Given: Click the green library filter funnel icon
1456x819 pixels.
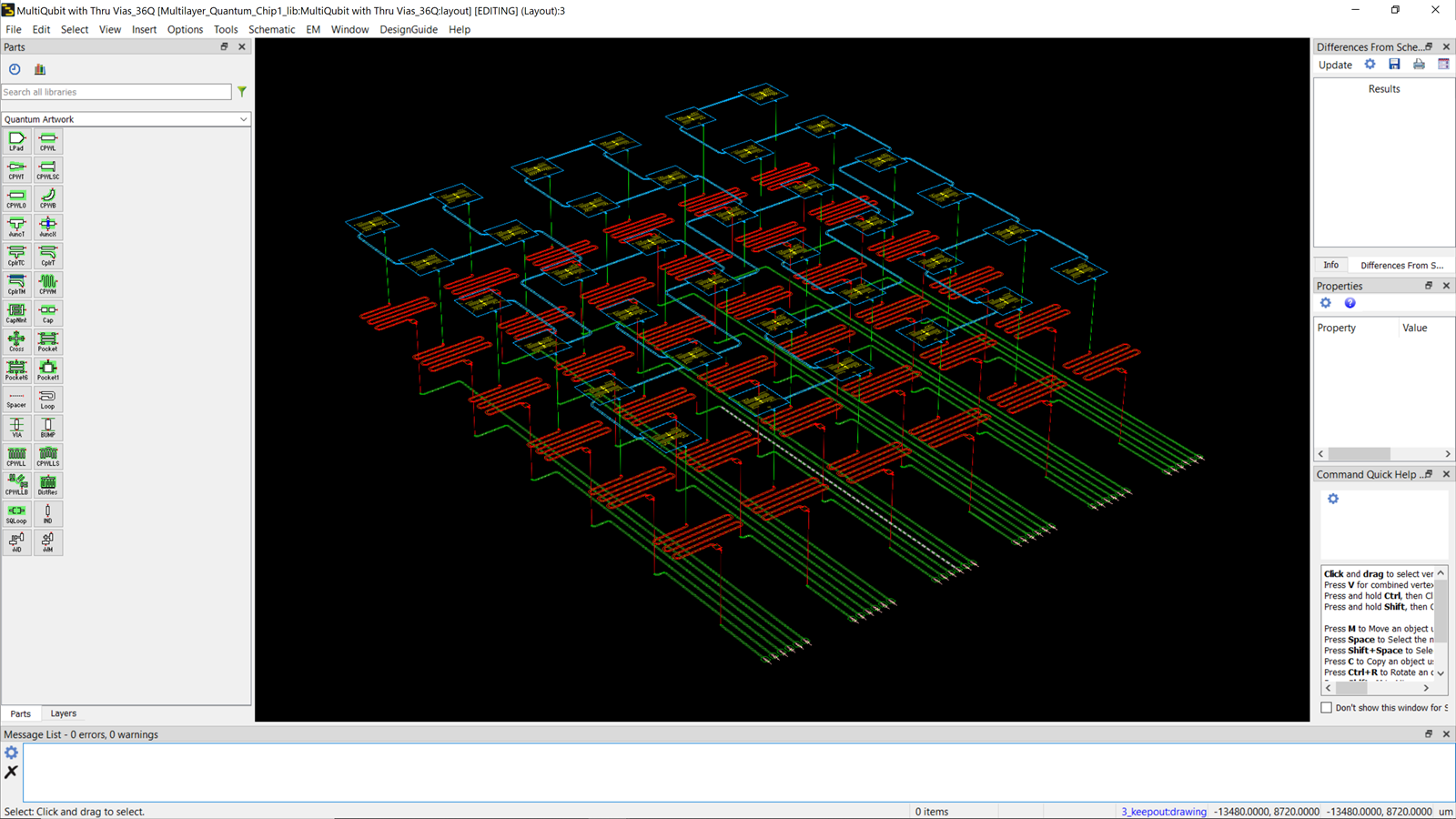Looking at the screenshot, I should [x=241, y=91].
